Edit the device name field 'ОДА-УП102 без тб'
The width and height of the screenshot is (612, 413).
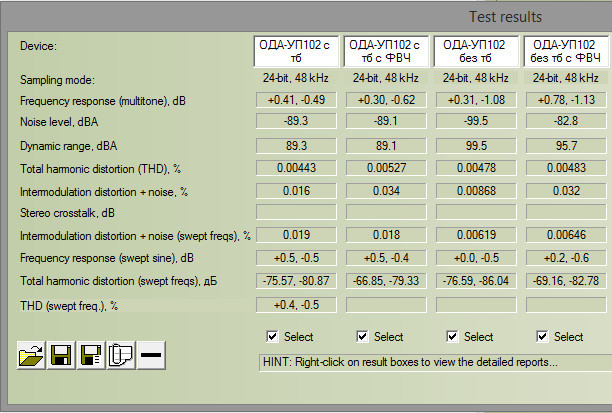point(476,51)
